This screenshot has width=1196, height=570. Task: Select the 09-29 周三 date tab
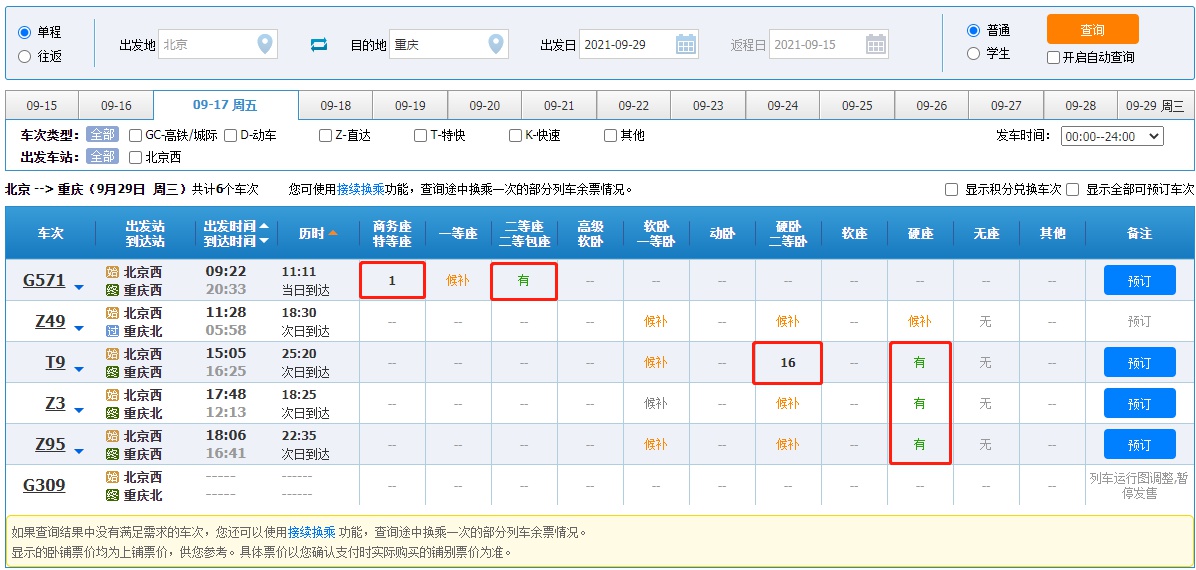tap(1155, 106)
